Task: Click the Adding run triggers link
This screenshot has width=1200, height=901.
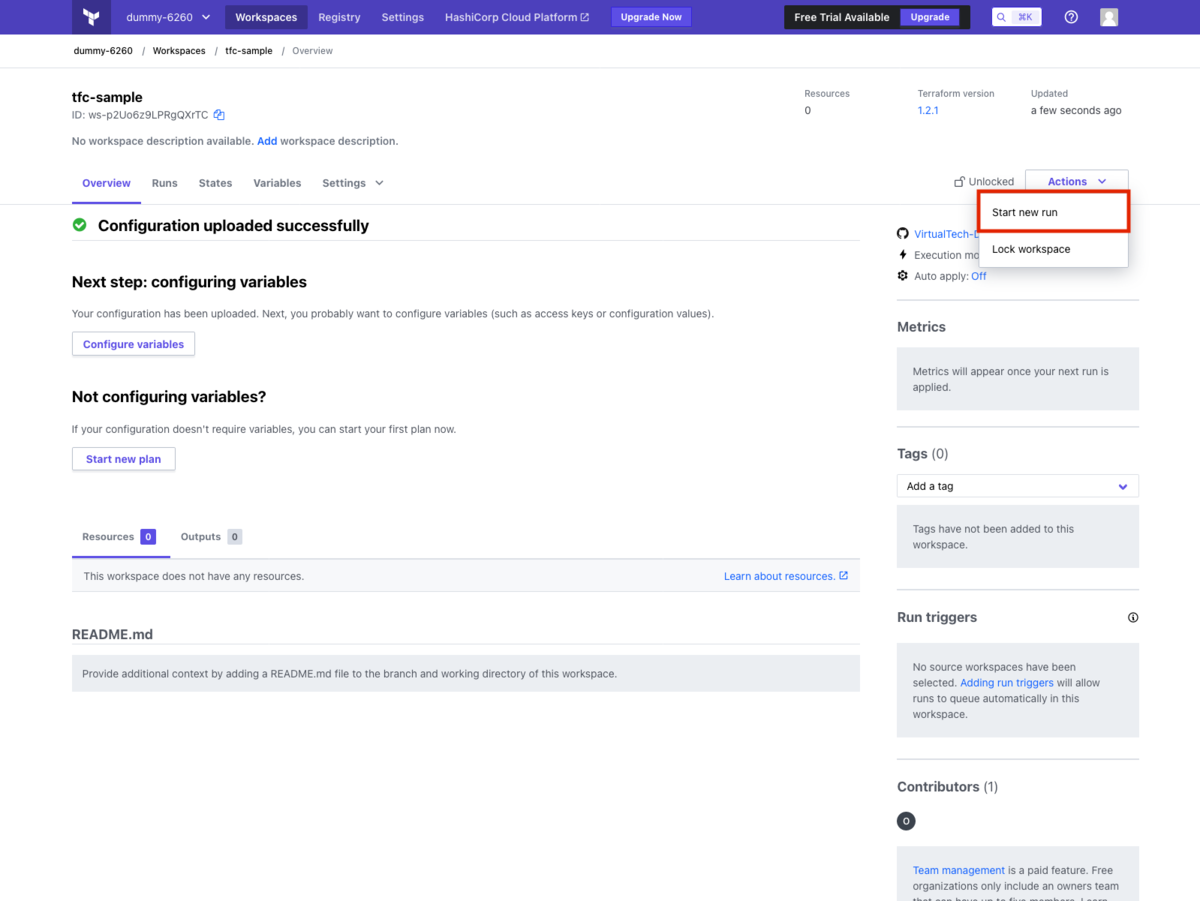Action: tap(1007, 683)
